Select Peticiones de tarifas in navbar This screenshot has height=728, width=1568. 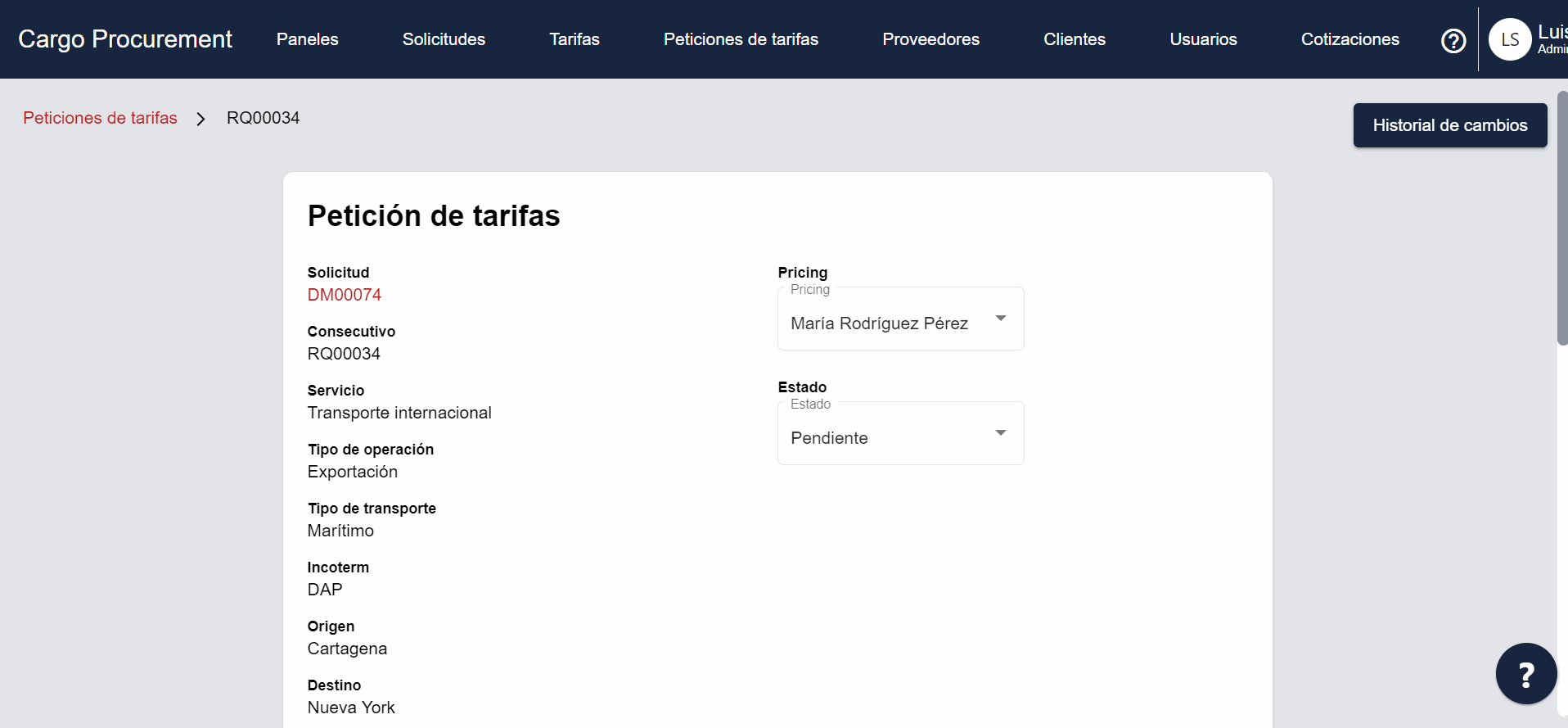(741, 39)
